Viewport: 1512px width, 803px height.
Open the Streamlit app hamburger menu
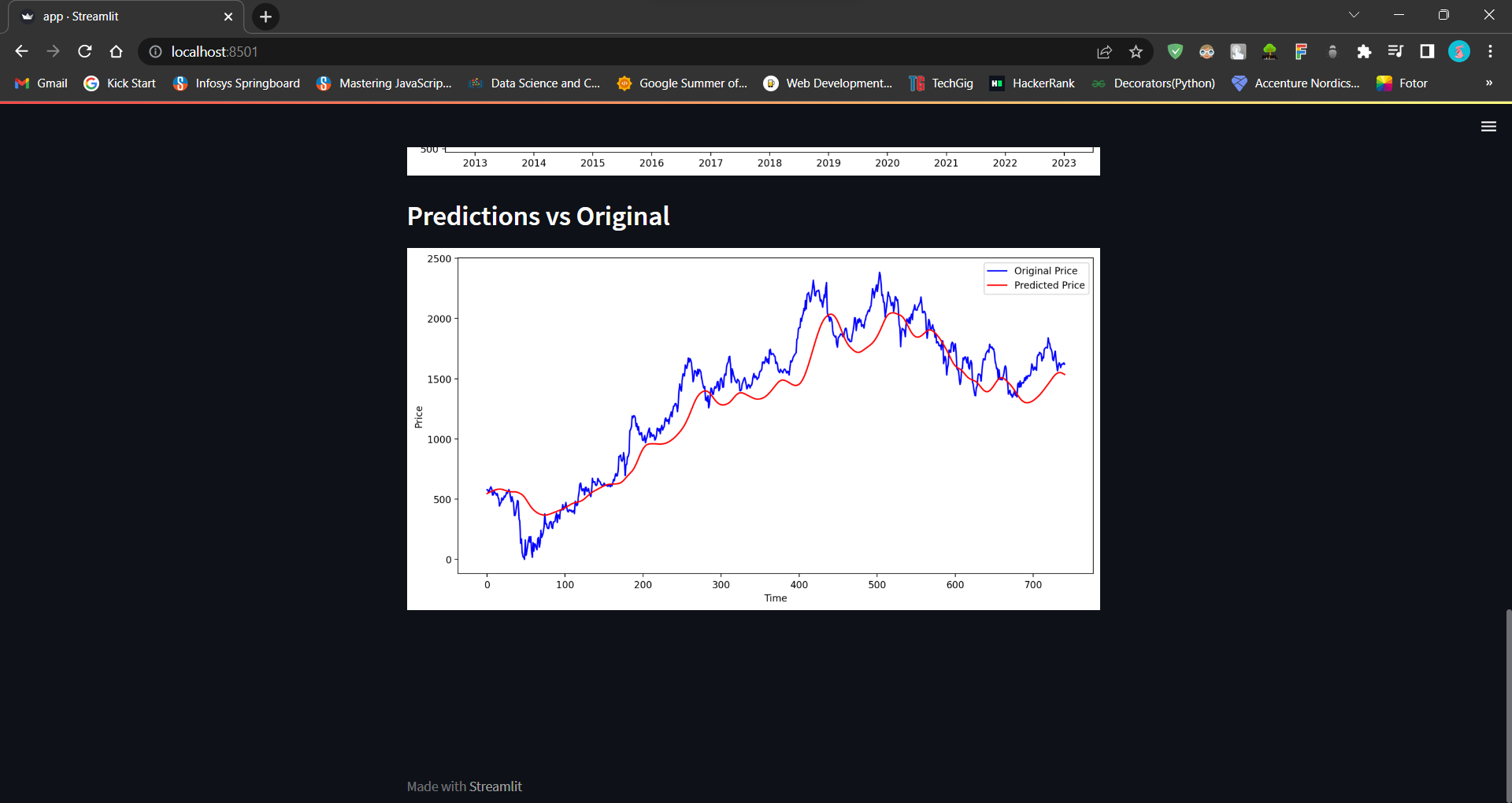pyautogui.click(x=1488, y=126)
